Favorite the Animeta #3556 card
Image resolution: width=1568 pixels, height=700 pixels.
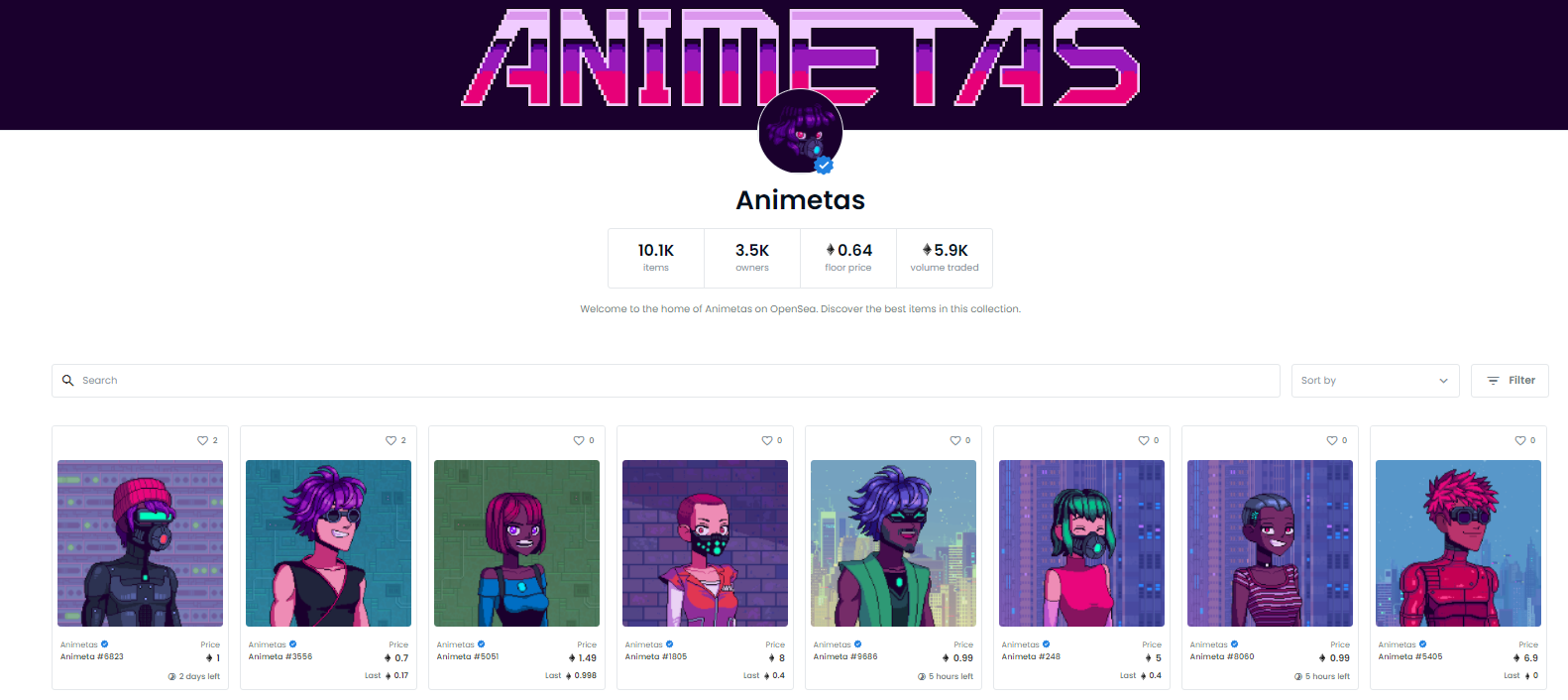click(x=391, y=440)
